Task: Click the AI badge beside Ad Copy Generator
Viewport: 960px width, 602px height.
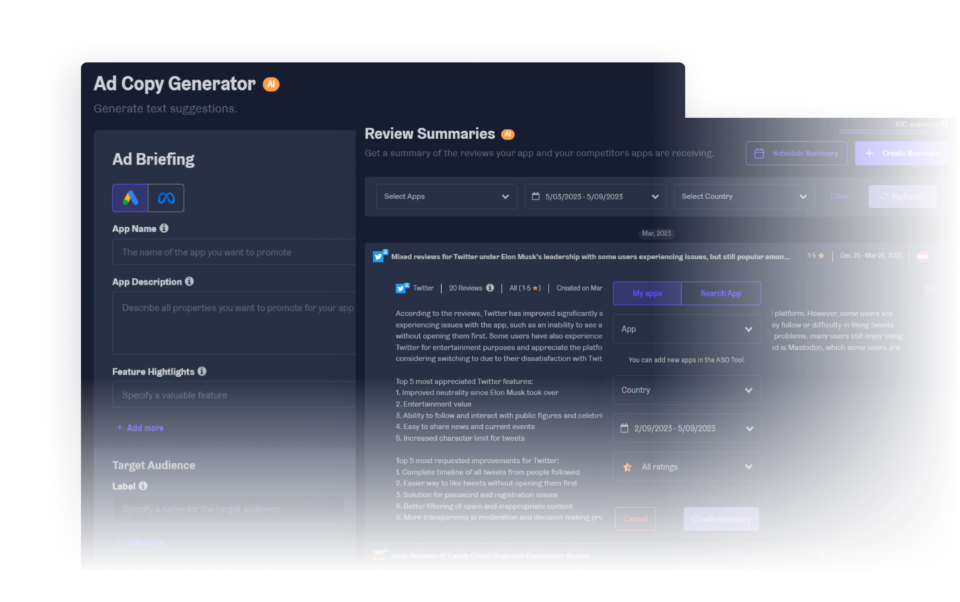Action: click(x=271, y=84)
